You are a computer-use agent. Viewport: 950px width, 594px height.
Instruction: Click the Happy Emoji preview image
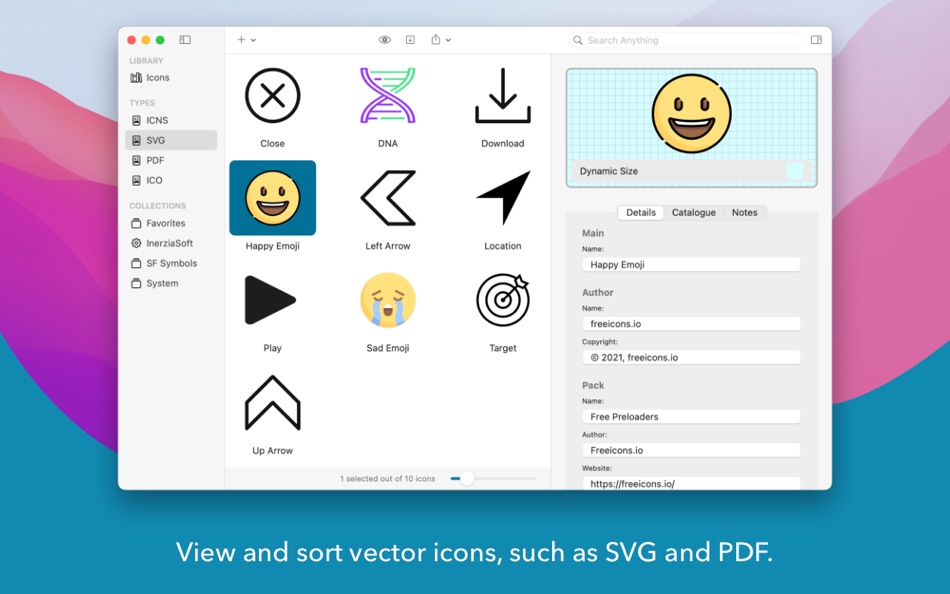click(691, 113)
